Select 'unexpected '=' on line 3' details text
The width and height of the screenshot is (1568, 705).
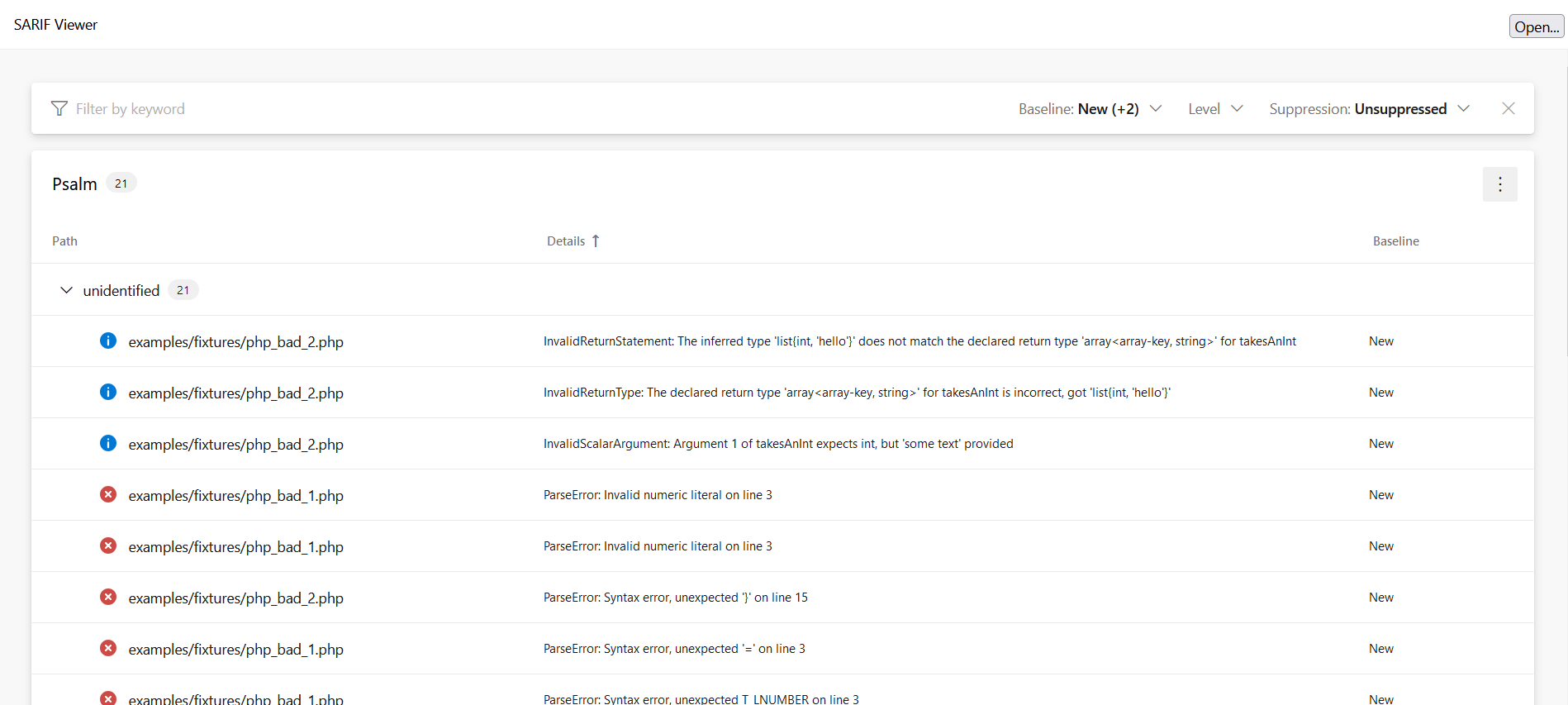pos(674,649)
